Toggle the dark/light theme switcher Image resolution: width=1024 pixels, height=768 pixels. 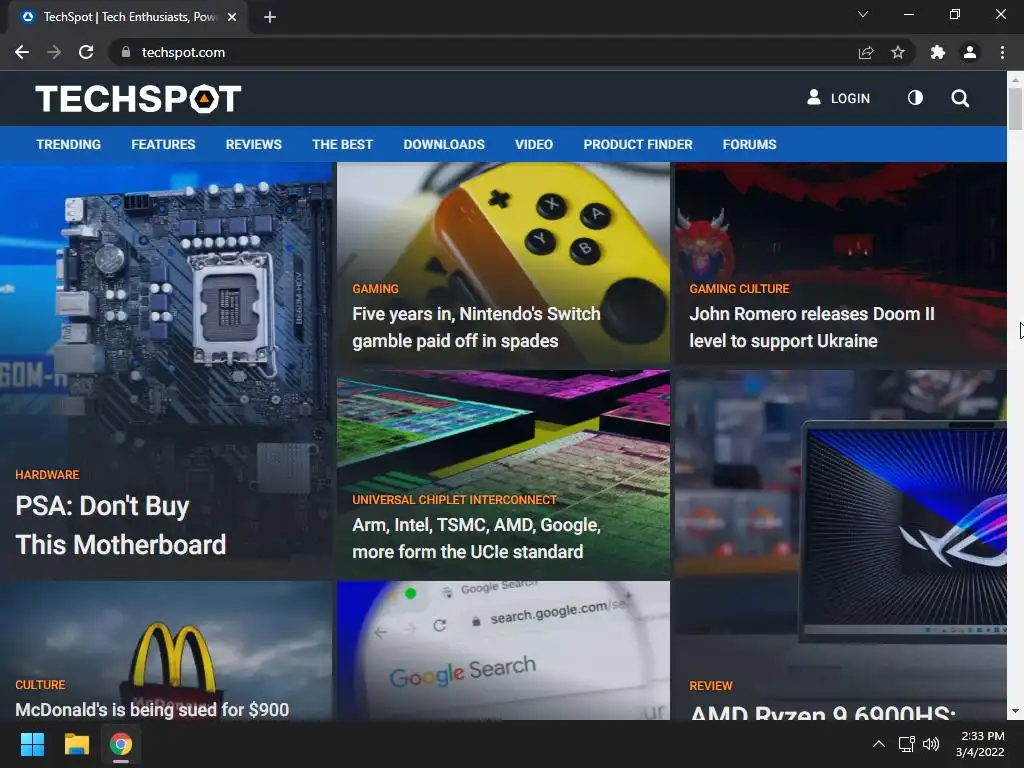[916, 98]
